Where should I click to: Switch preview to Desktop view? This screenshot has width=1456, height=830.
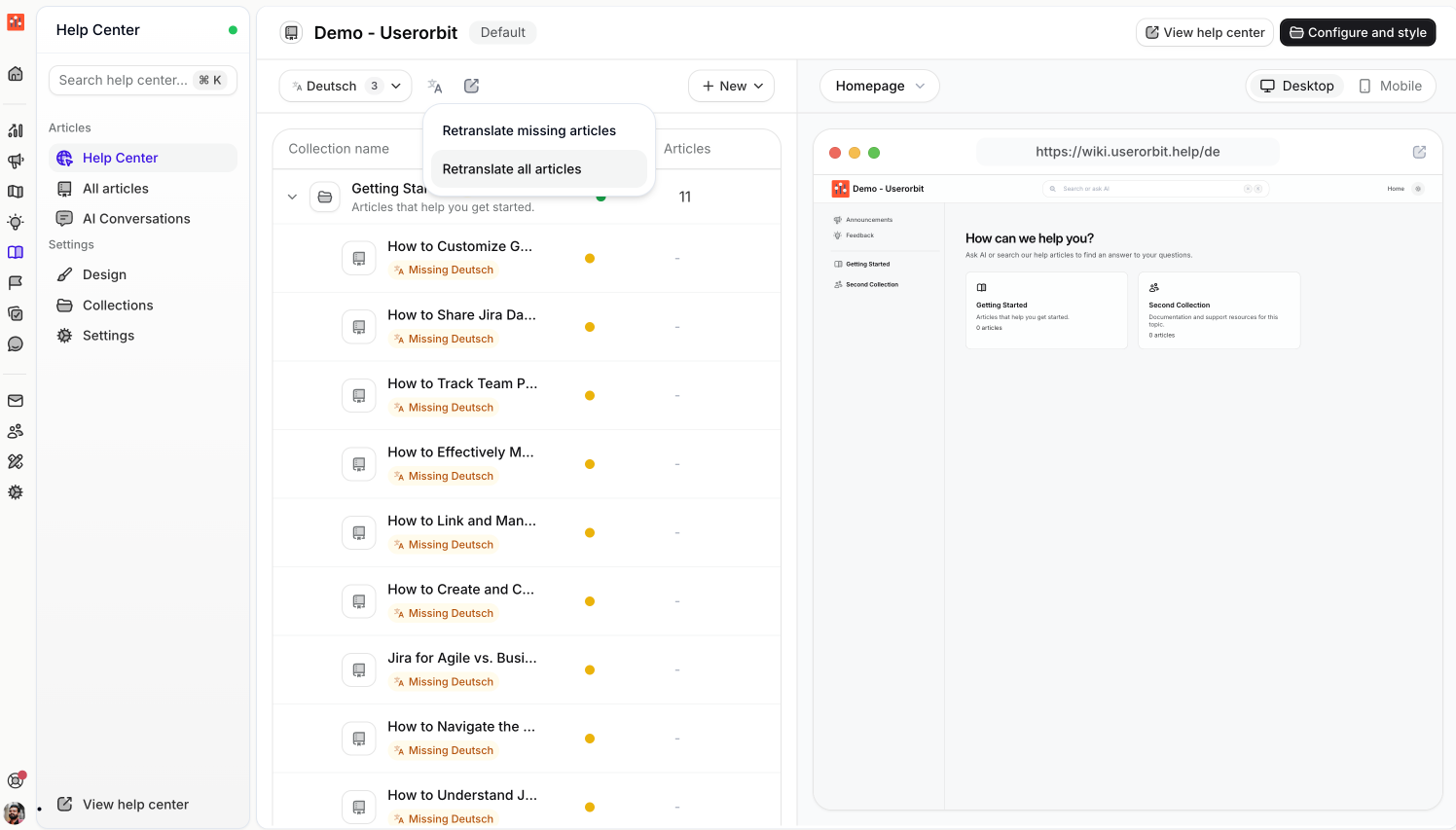coord(1297,86)
